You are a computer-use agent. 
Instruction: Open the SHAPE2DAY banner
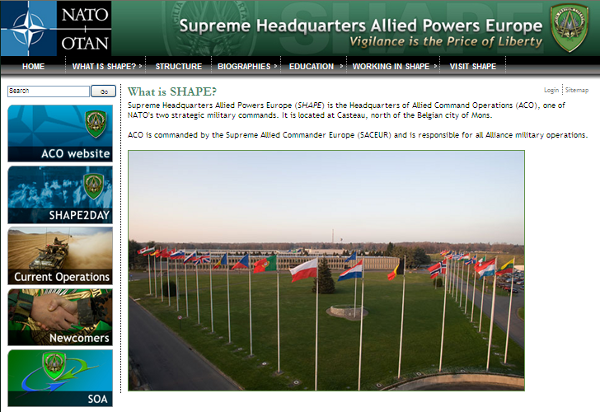coord(60,195)
